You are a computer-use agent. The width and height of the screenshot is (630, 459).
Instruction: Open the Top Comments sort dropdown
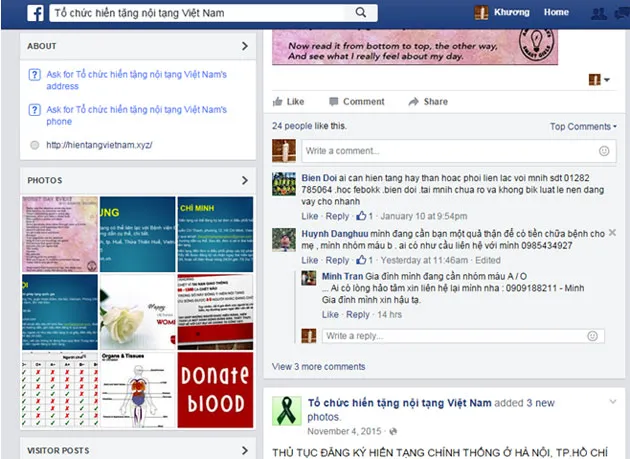[583, 127]
